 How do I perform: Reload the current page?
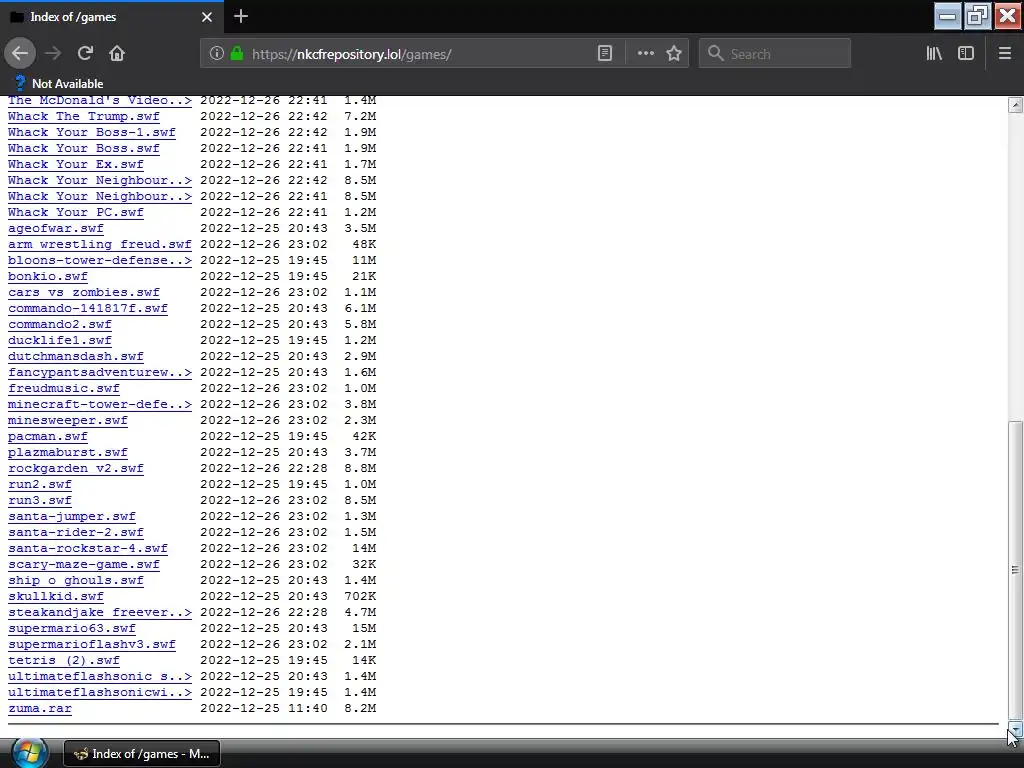pos(85,54)
